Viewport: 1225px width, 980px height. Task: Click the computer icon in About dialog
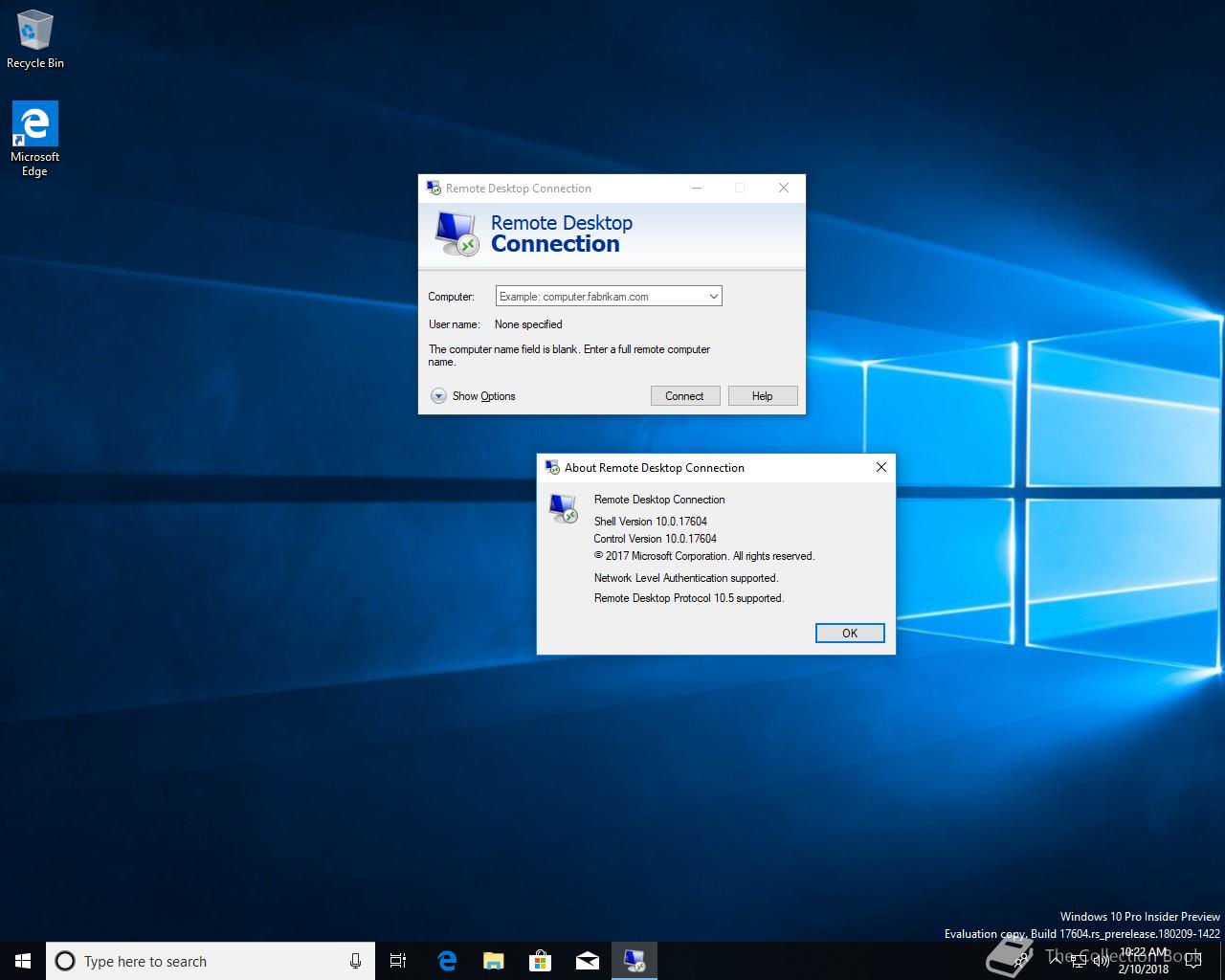click(564, 507)
